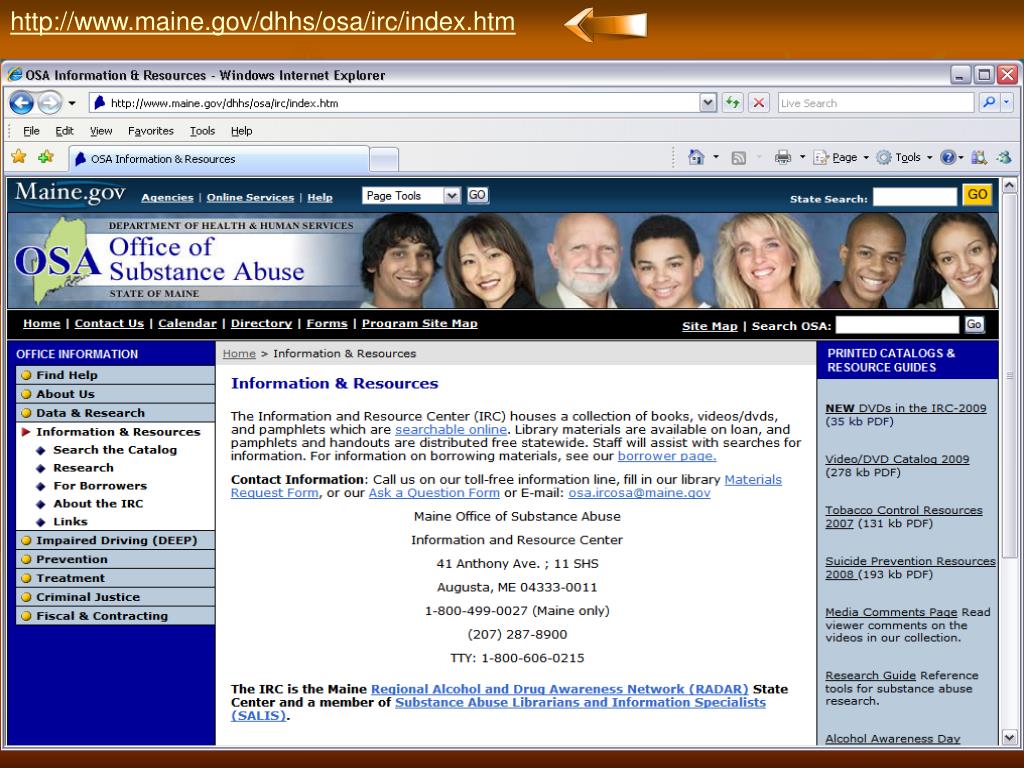
Task: Expand the address bar URL dropdown
Action: click(708, 103)
